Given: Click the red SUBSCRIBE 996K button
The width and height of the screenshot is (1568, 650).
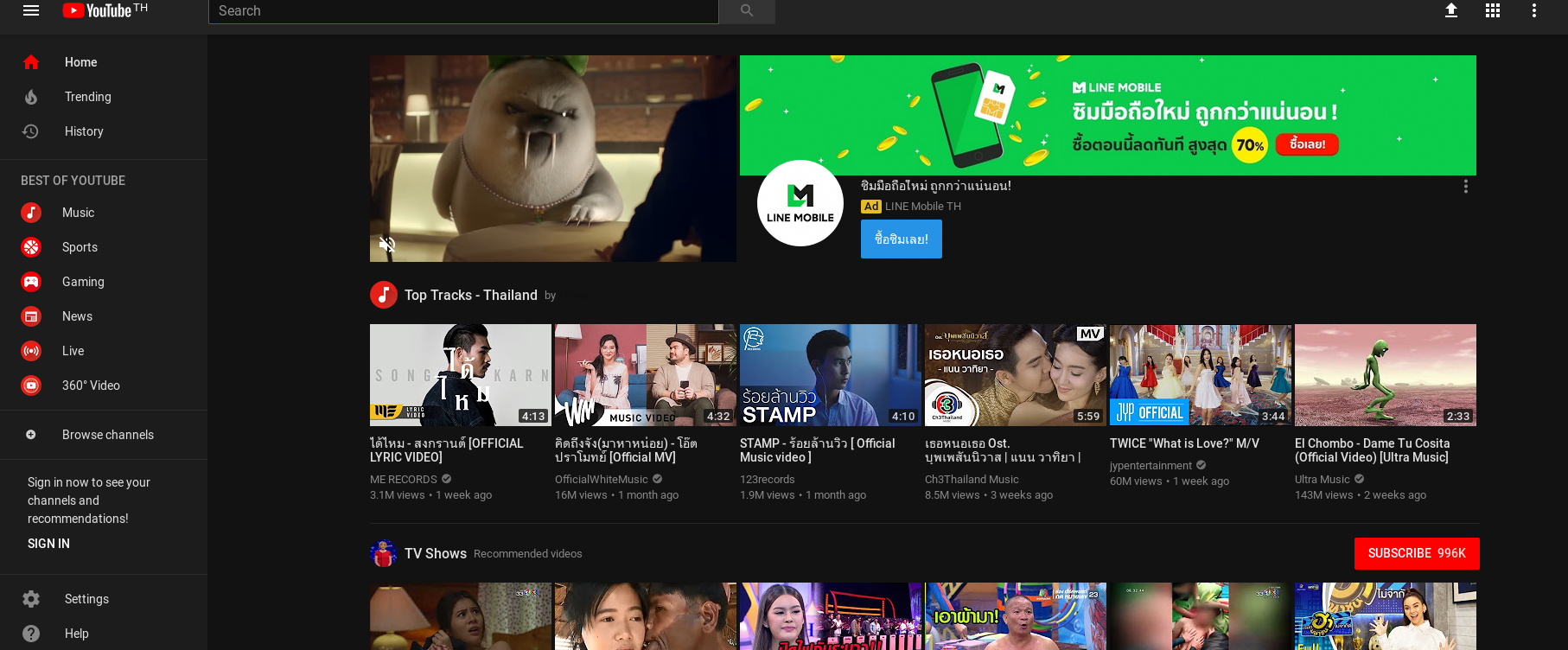Looking at the screenshot, I should [x=1417, y=553].
